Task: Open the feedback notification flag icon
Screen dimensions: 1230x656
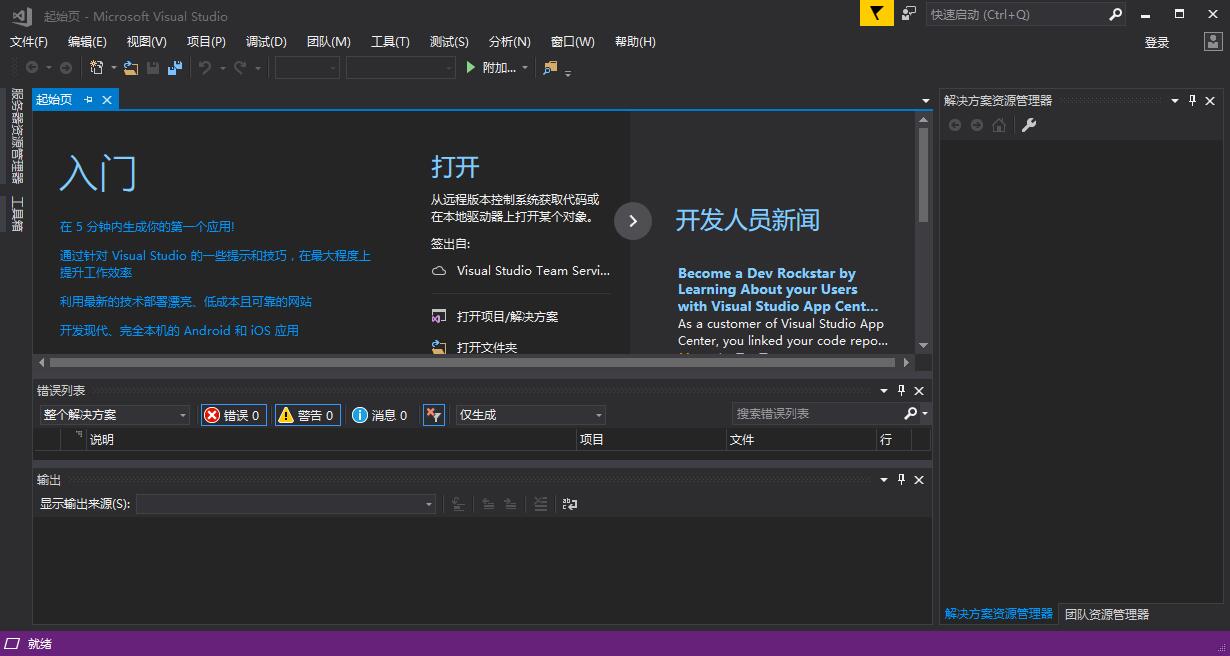Action: [877, 14]
